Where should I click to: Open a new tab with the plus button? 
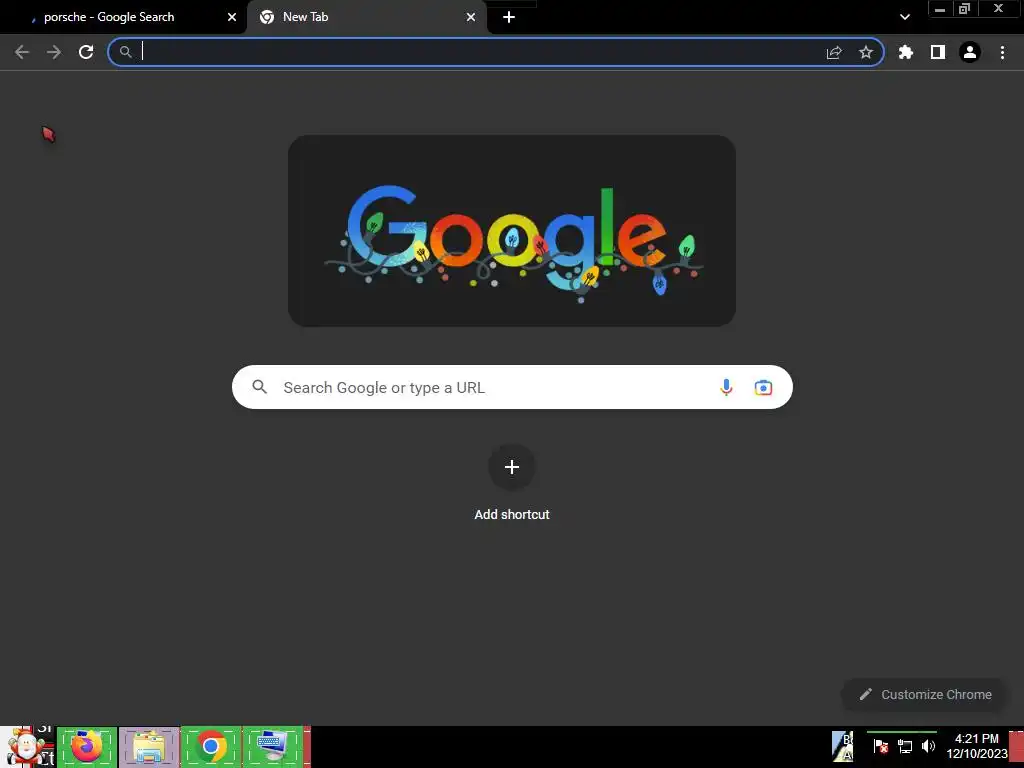pyautogui.click(x=509, y=17)
